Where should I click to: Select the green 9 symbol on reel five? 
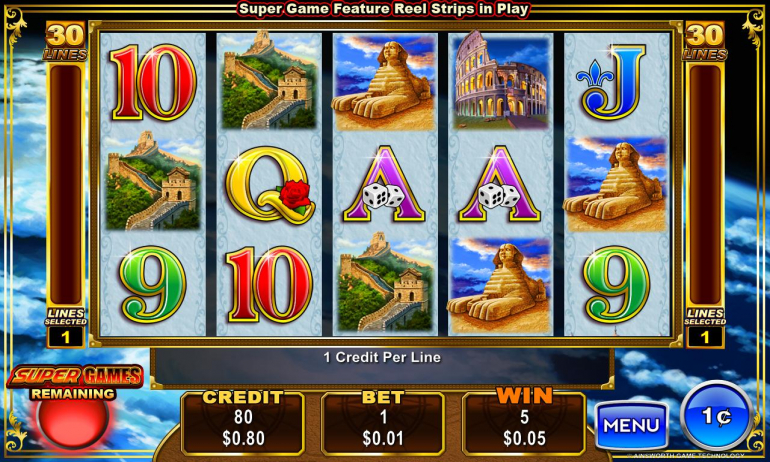point(616,285)
